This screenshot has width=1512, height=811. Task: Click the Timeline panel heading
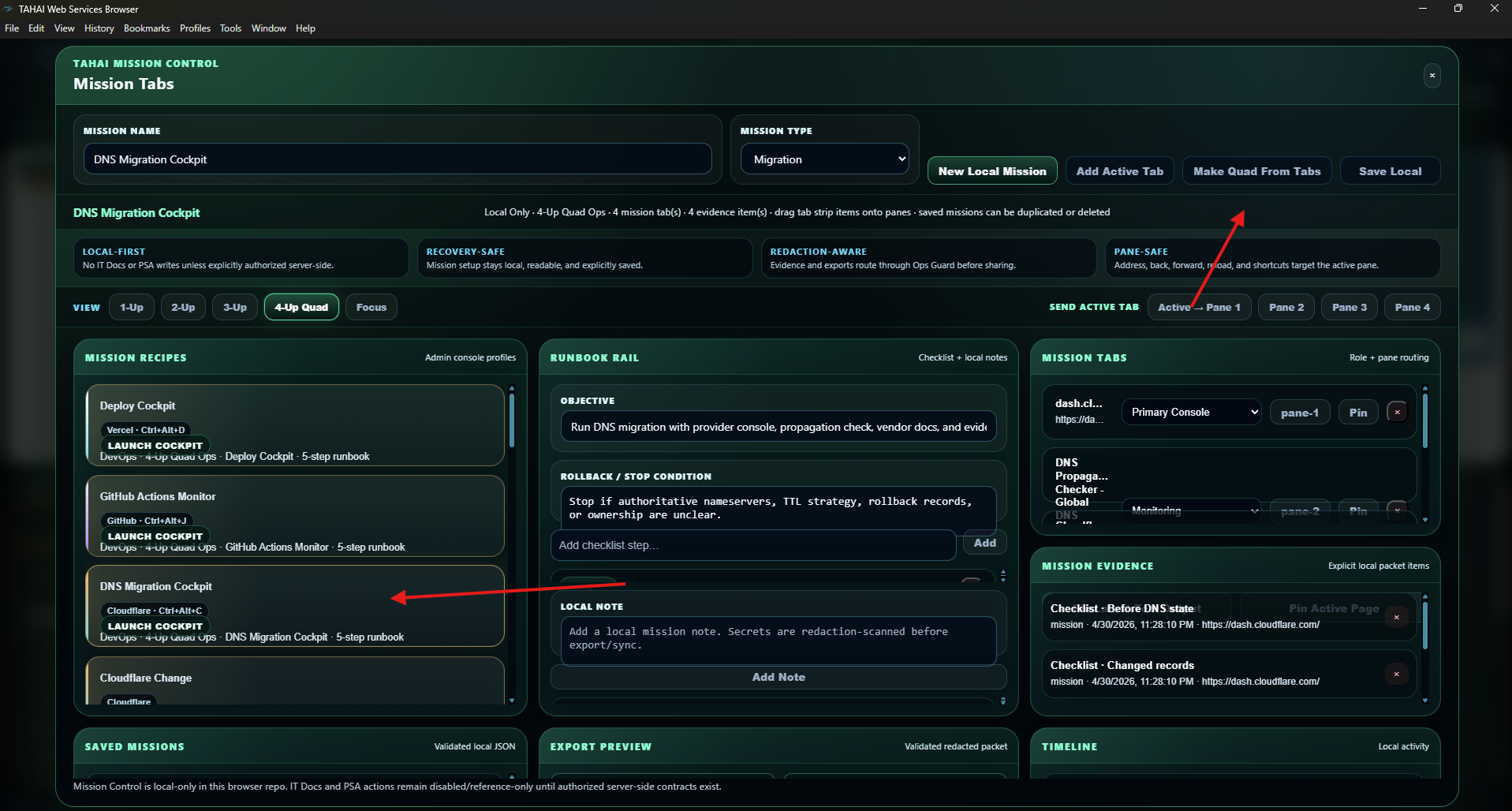(1070, 746)
